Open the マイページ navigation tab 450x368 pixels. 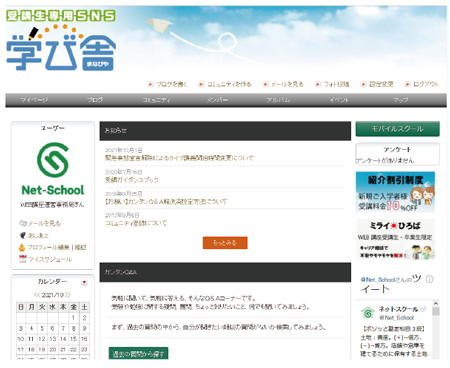pyautogui.click(x=34, y=100)
